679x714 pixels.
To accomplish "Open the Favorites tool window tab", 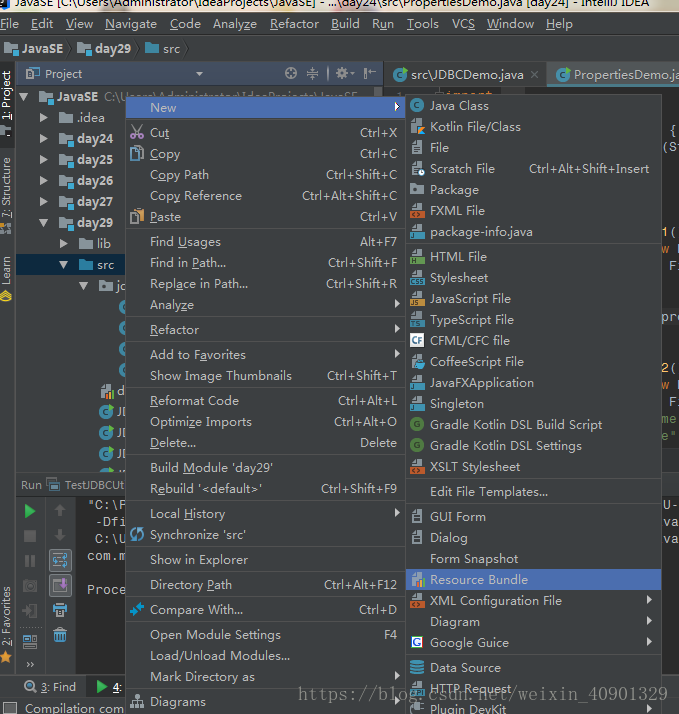I will point(6,623).
